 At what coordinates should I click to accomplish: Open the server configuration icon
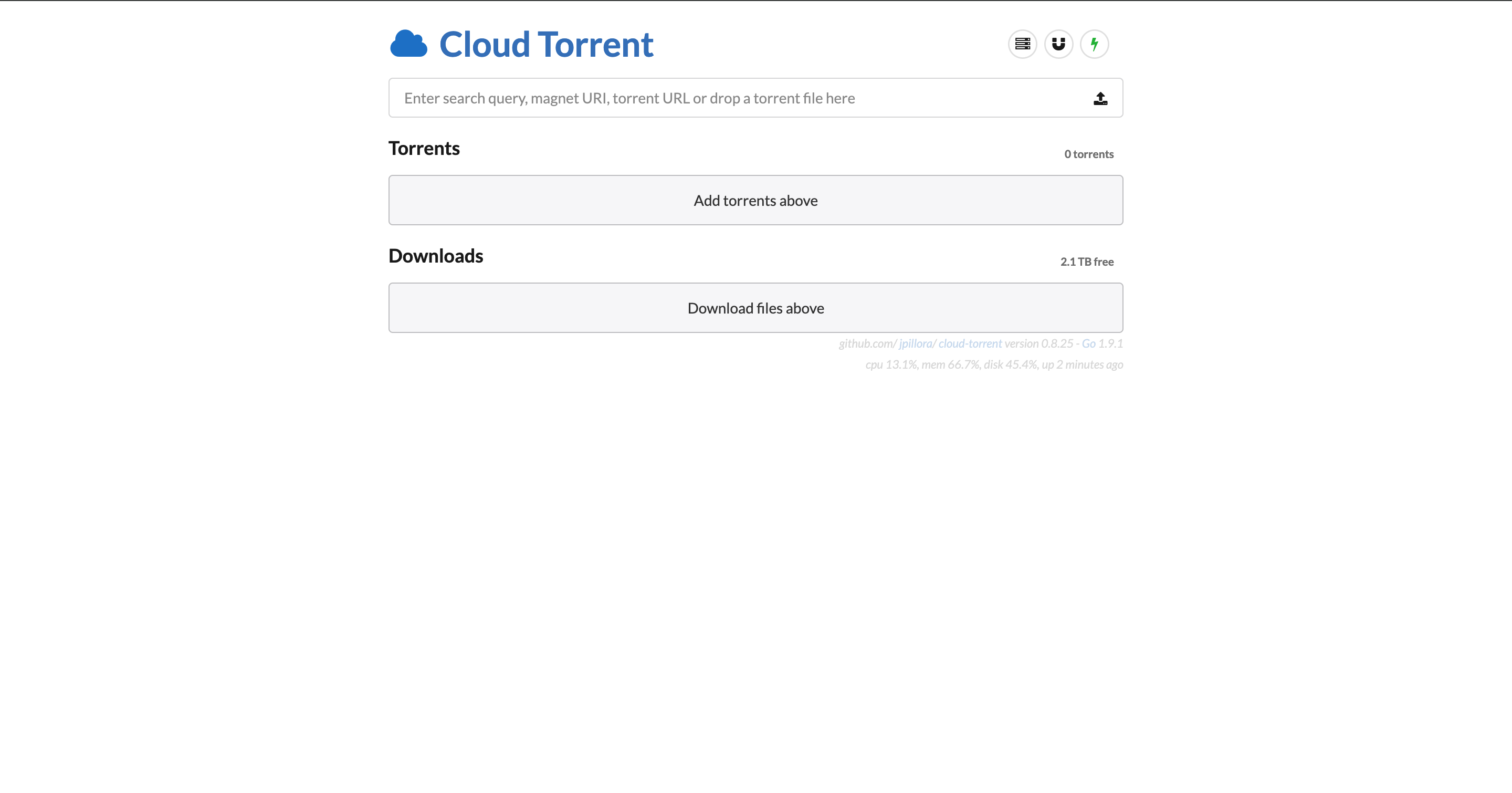click(1023, 44)
